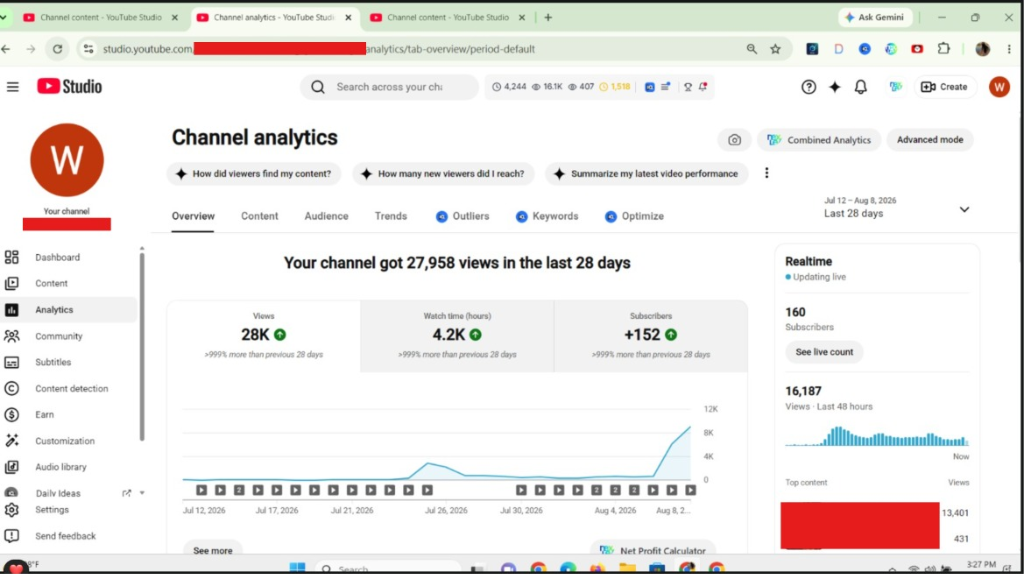Open the browser Extensions puzzle icon

(944, 49)
